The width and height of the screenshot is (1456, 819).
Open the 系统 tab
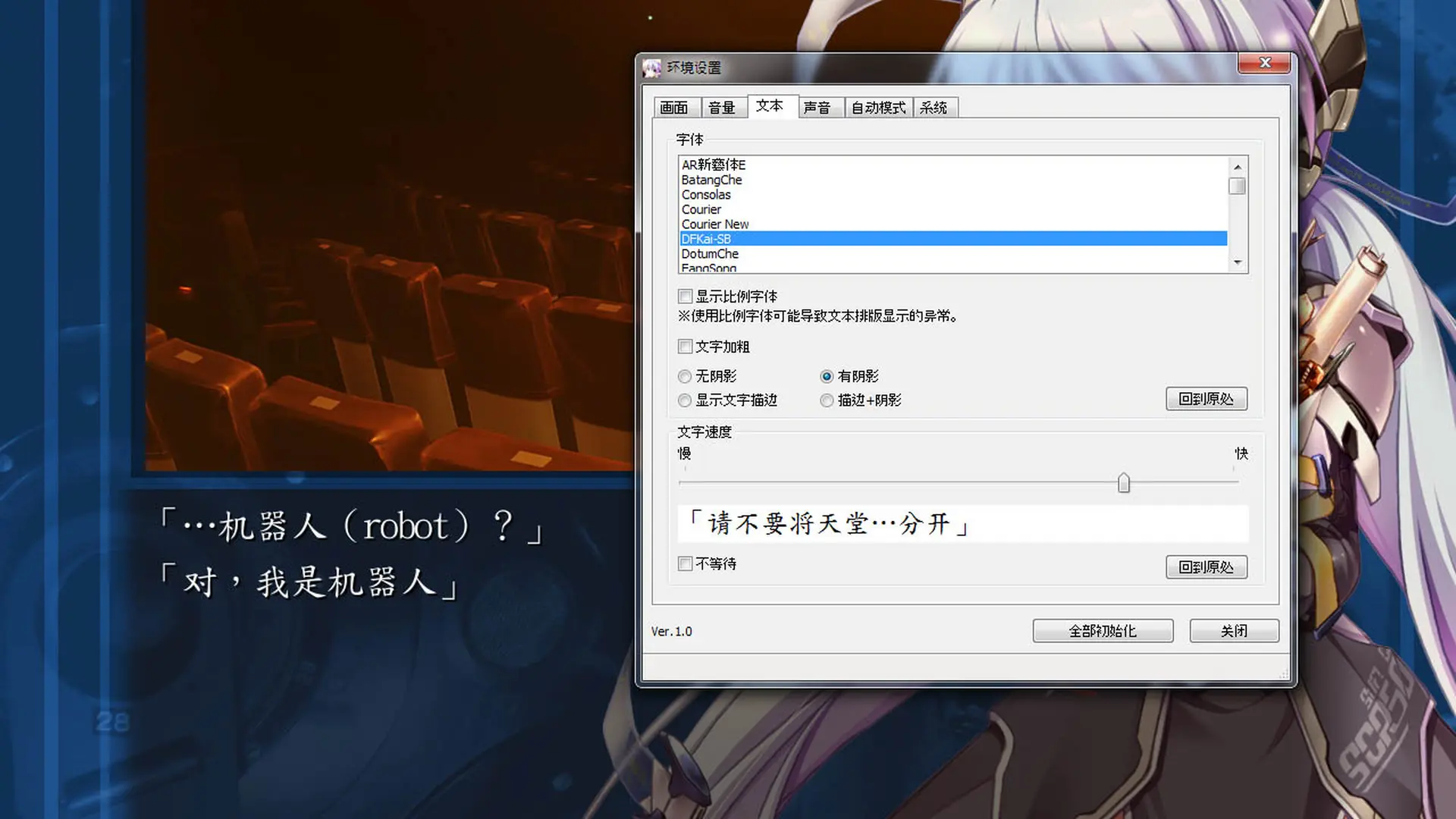pos(934,108)
